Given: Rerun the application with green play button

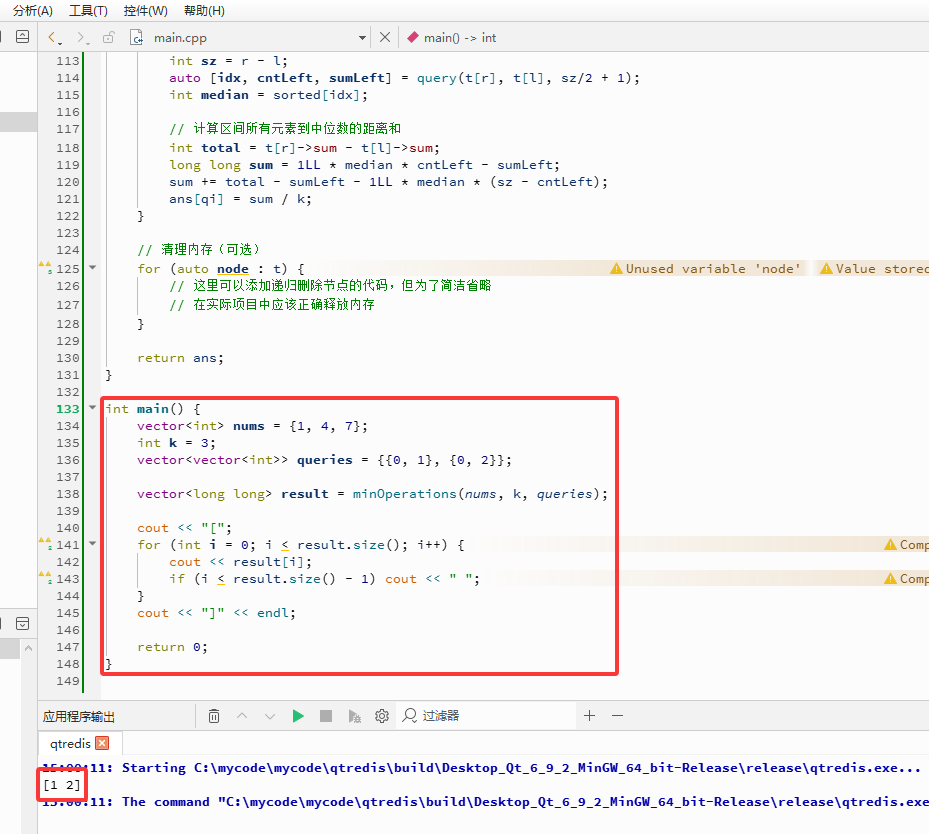Looking at the screenshot, I should pyautogui.click(x=298, y=716).
